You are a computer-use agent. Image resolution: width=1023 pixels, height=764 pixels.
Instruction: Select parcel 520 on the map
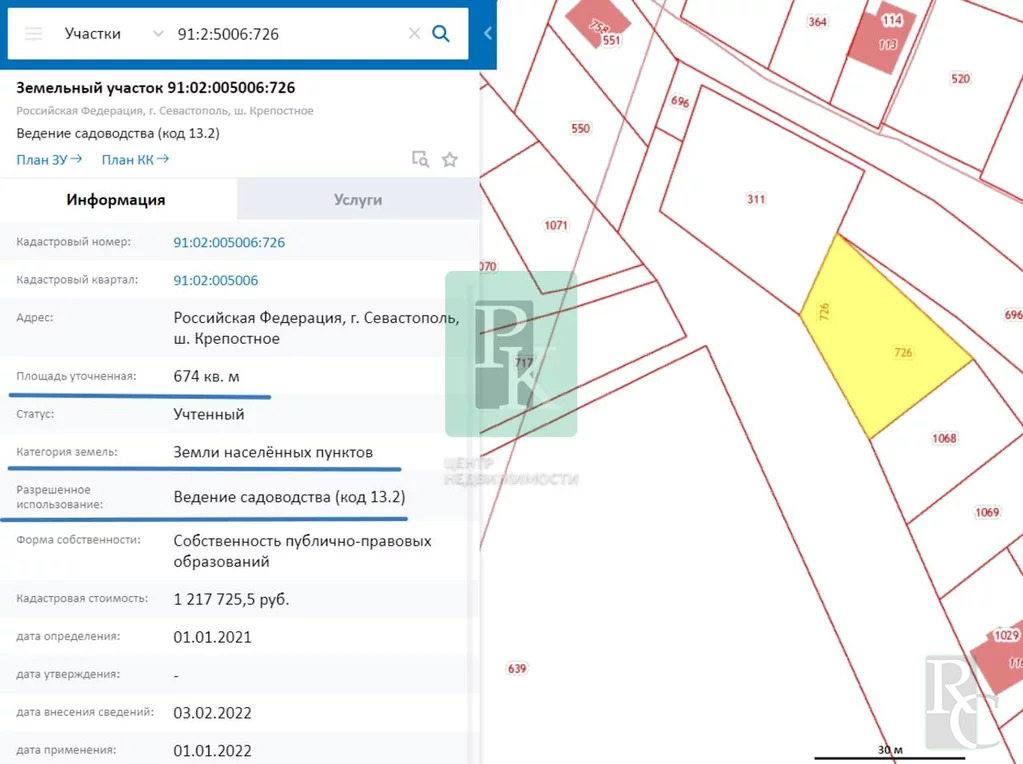tap(960, 79)
